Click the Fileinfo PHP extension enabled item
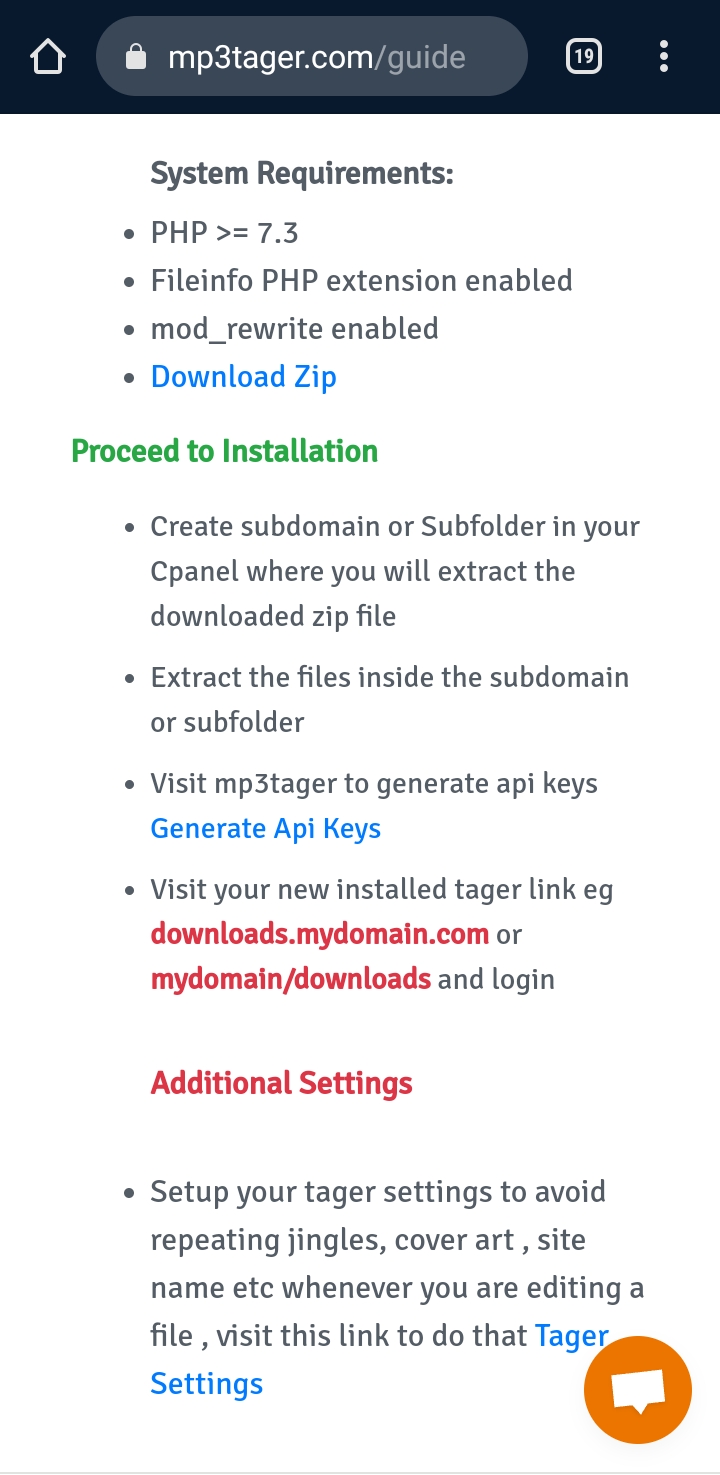 point(361,281)
